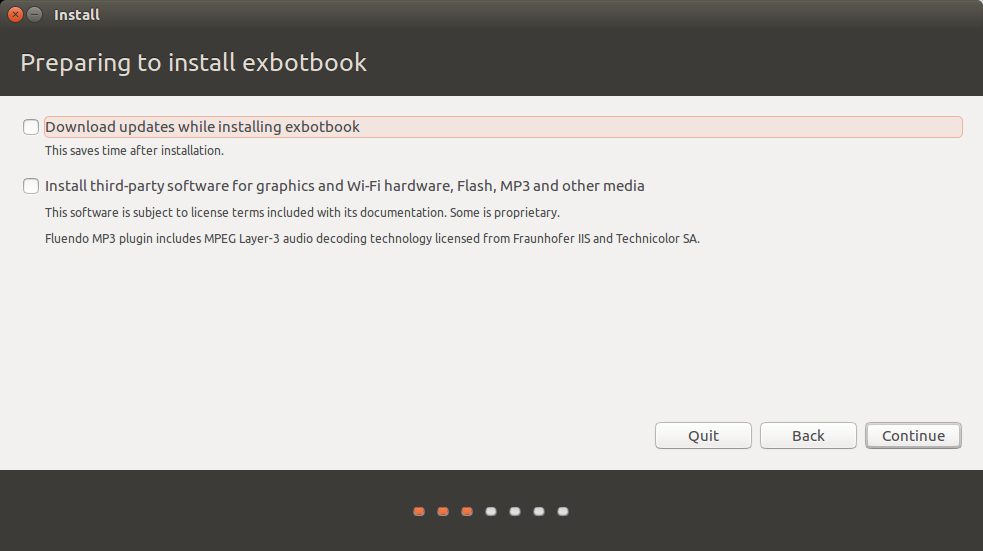This screenshot has width=983, height=551.
Task: Close the Install window
Action: [16, 14]
